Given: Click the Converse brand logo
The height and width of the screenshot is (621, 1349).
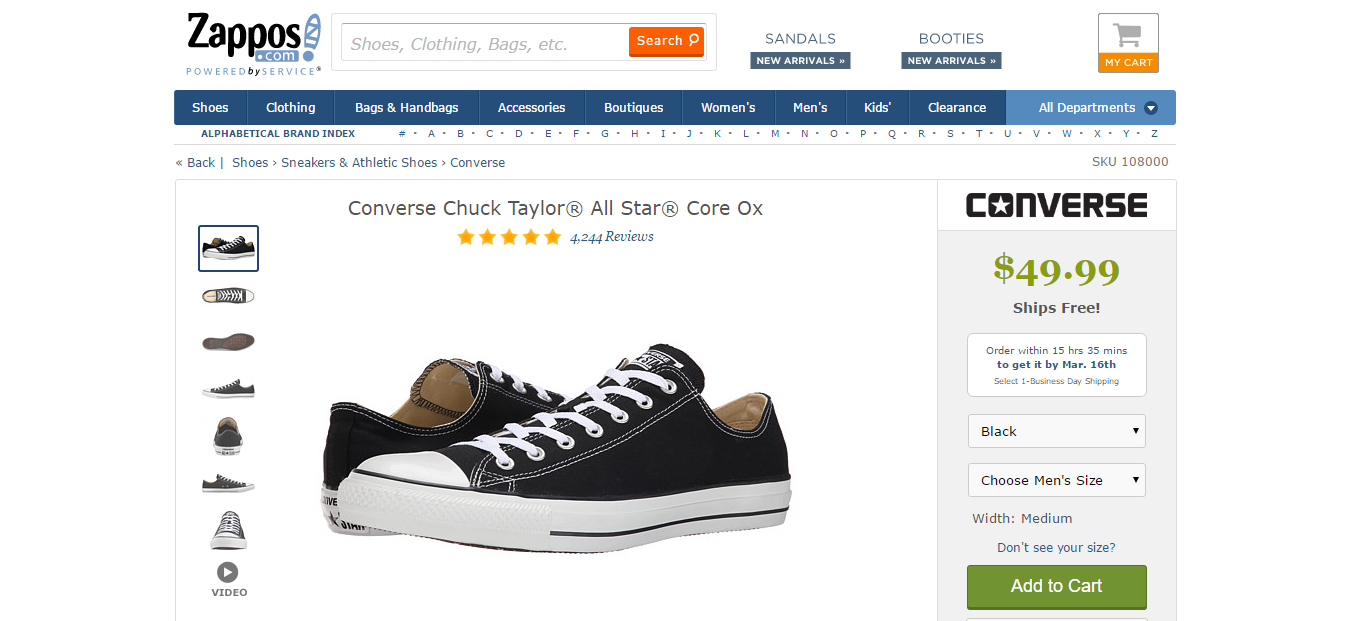Looking at the screenshot, I should (1056, 206).
